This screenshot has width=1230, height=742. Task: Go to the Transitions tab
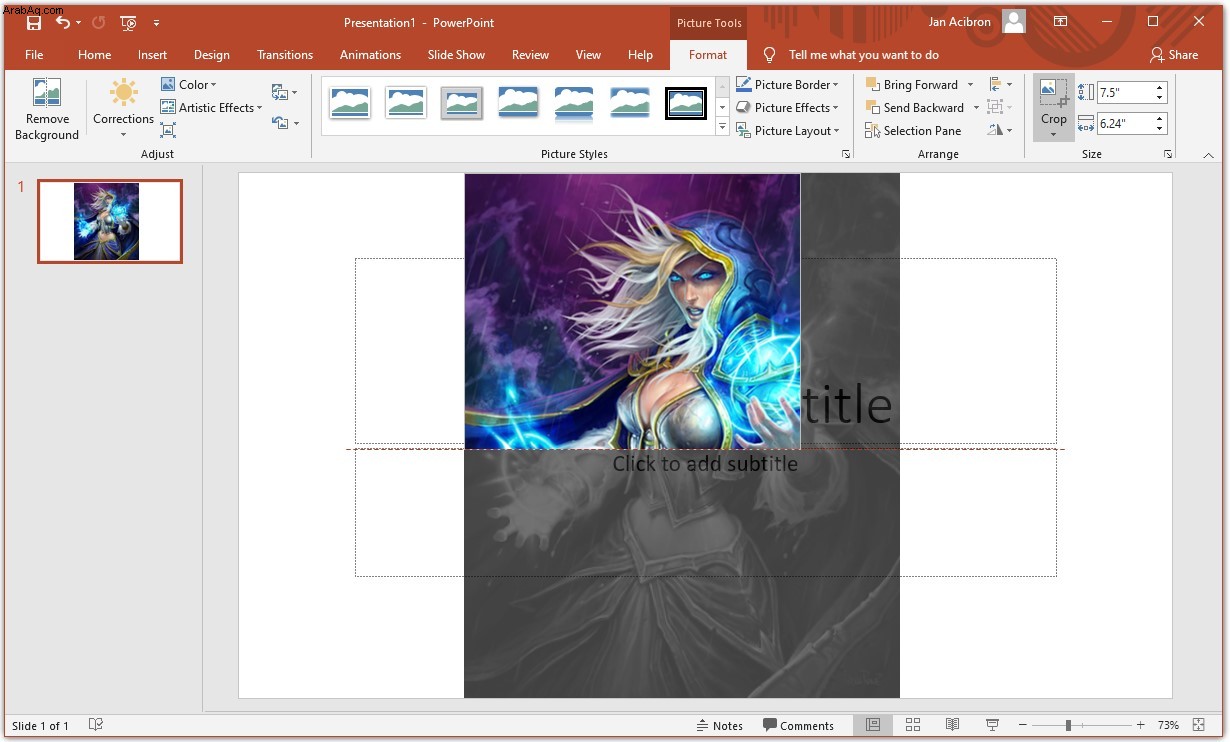click(x=285, y=55)
